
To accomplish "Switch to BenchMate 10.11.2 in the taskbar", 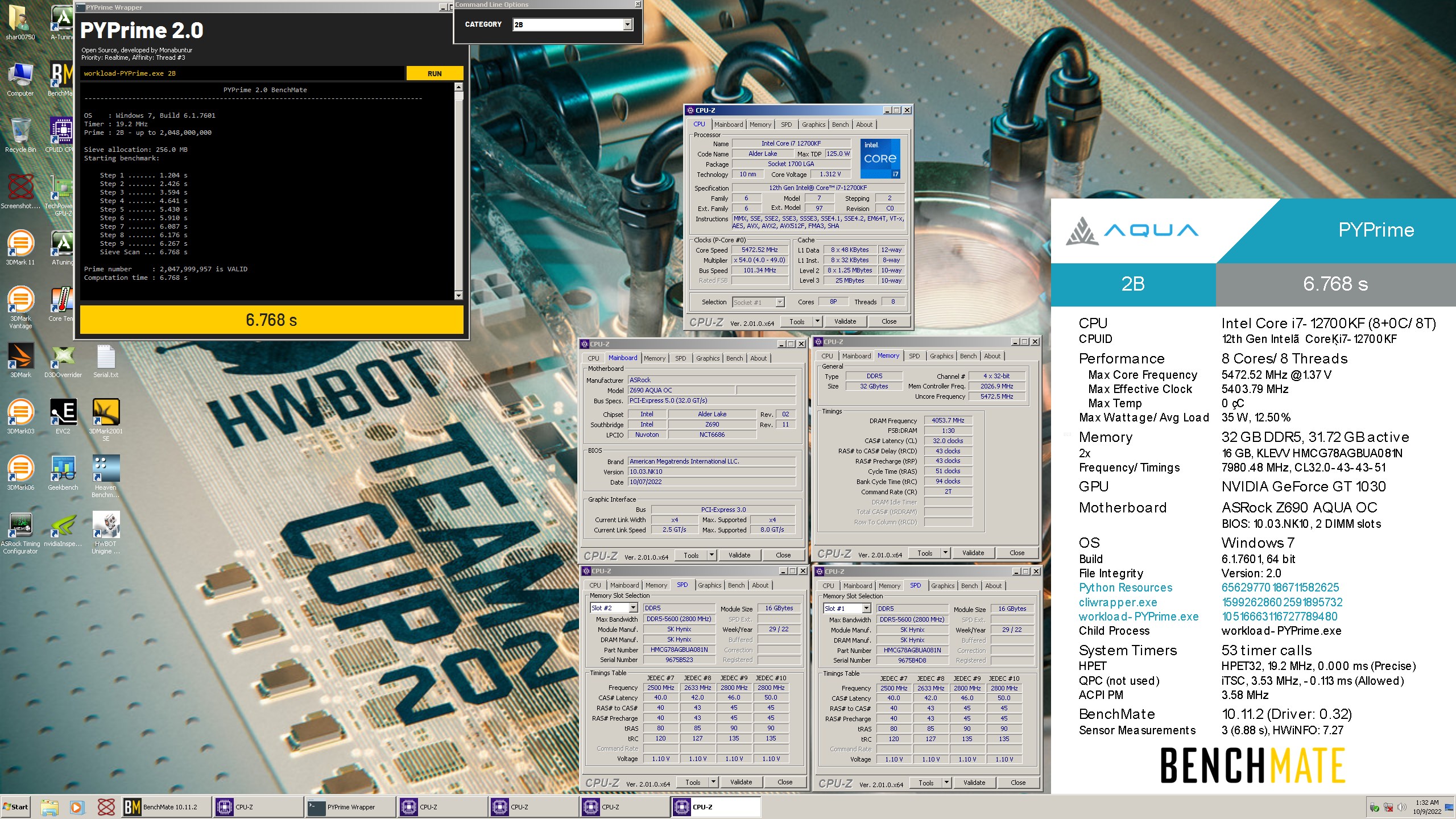I will pyautogui.click(x=166, y=807).
